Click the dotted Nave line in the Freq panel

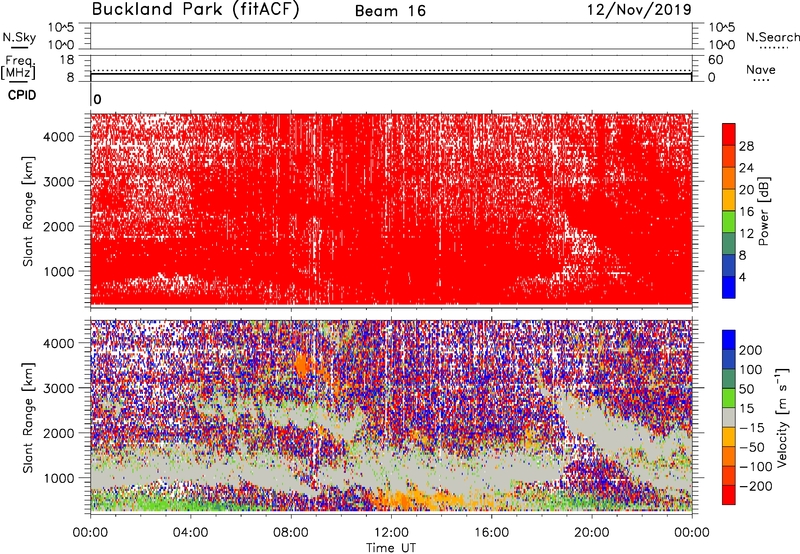pyautogui.click(x=391, y=70)
